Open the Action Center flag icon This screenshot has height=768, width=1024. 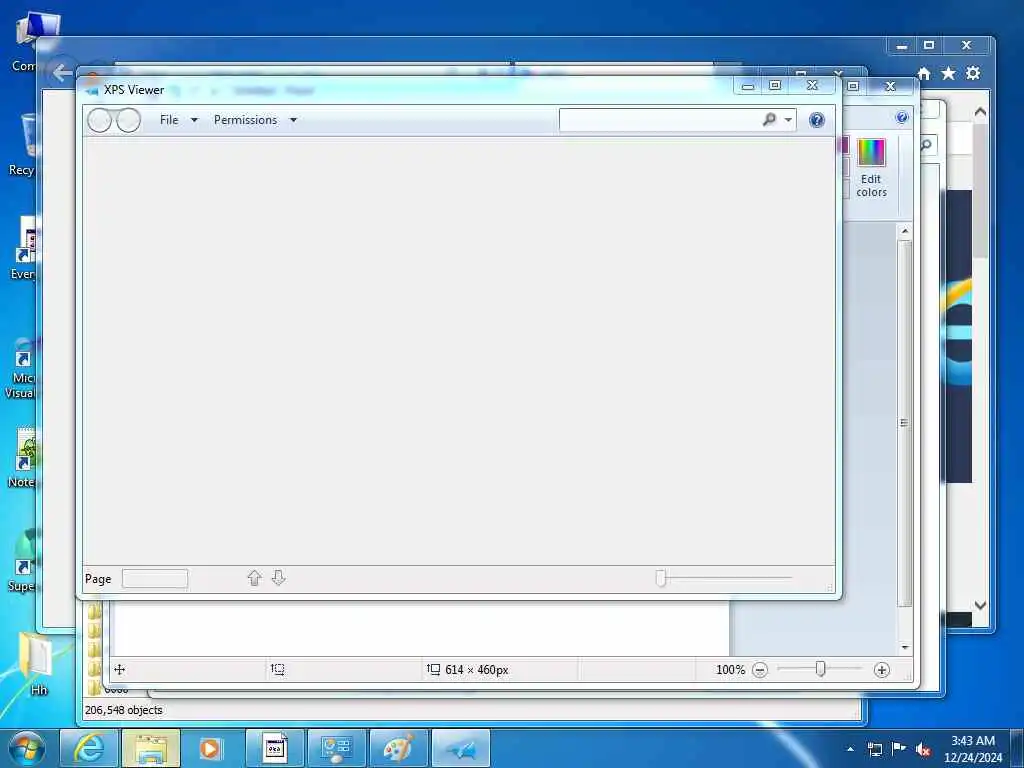click(x=899, y=748)
